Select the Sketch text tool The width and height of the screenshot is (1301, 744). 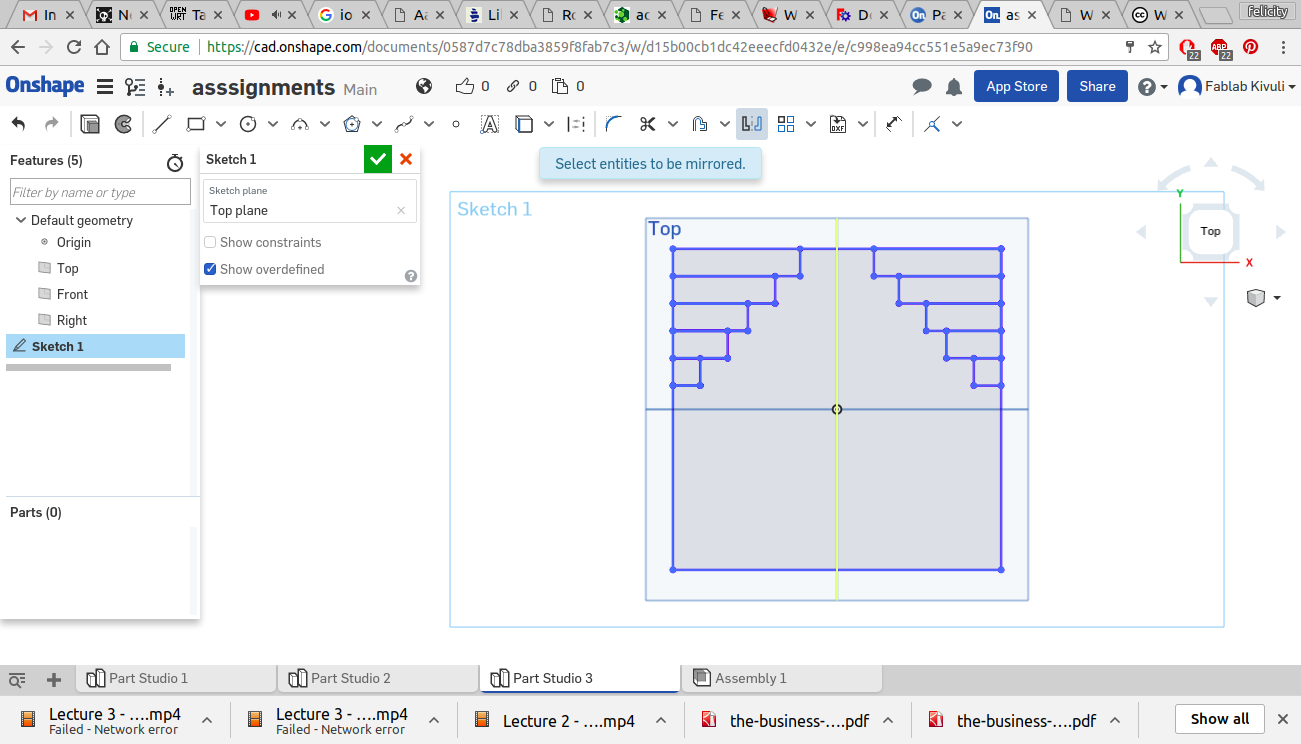coord(489,124)
